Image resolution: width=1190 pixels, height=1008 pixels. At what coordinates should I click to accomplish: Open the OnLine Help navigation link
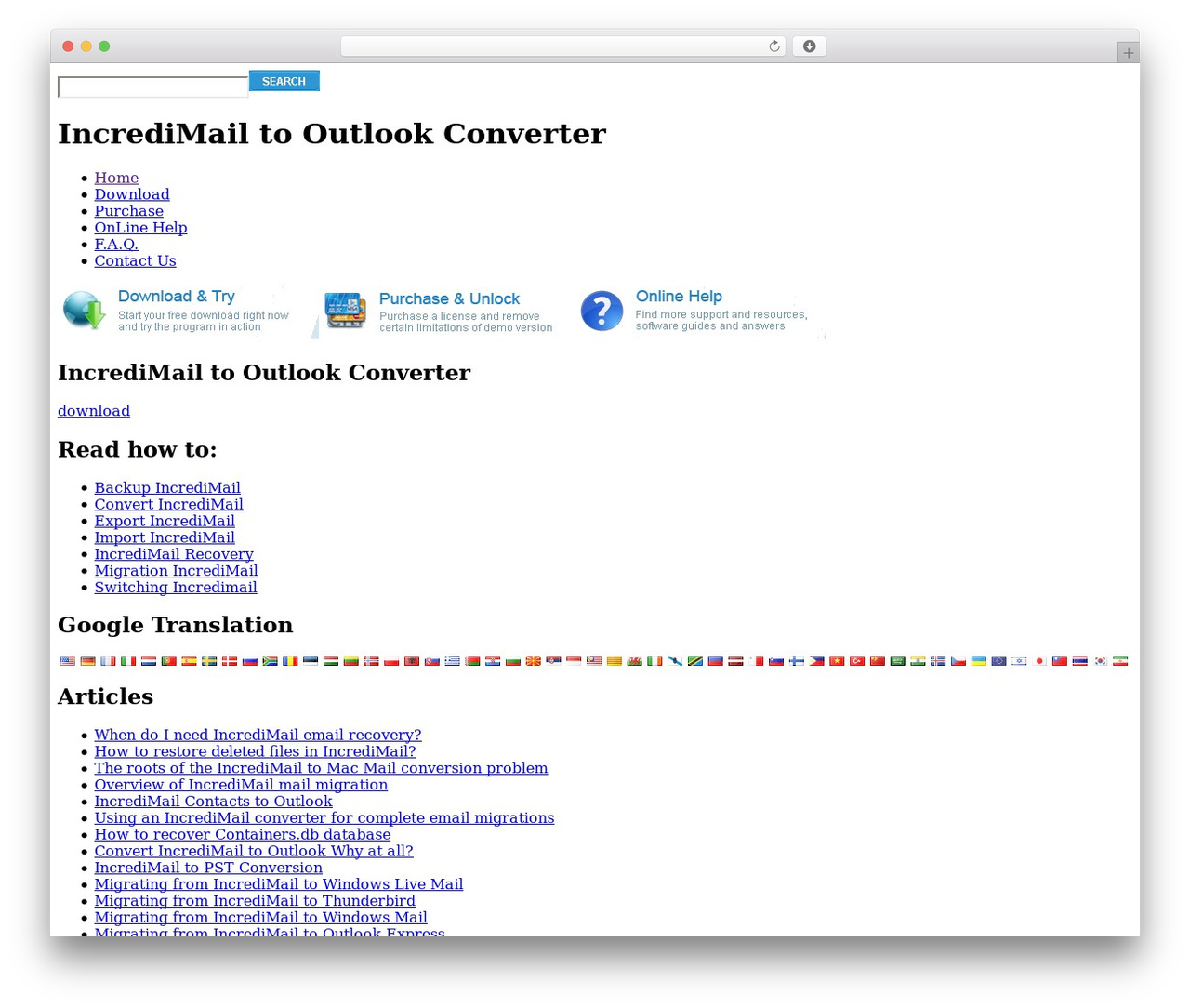(x=141, y=228)
